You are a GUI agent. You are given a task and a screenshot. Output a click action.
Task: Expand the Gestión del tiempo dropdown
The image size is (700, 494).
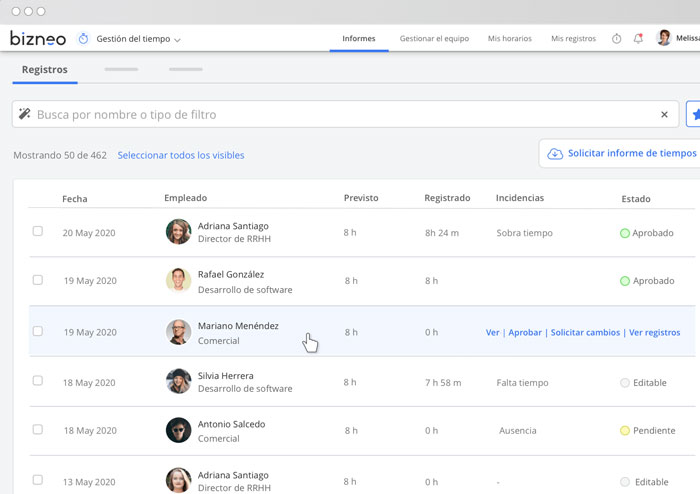pos(177,40)
